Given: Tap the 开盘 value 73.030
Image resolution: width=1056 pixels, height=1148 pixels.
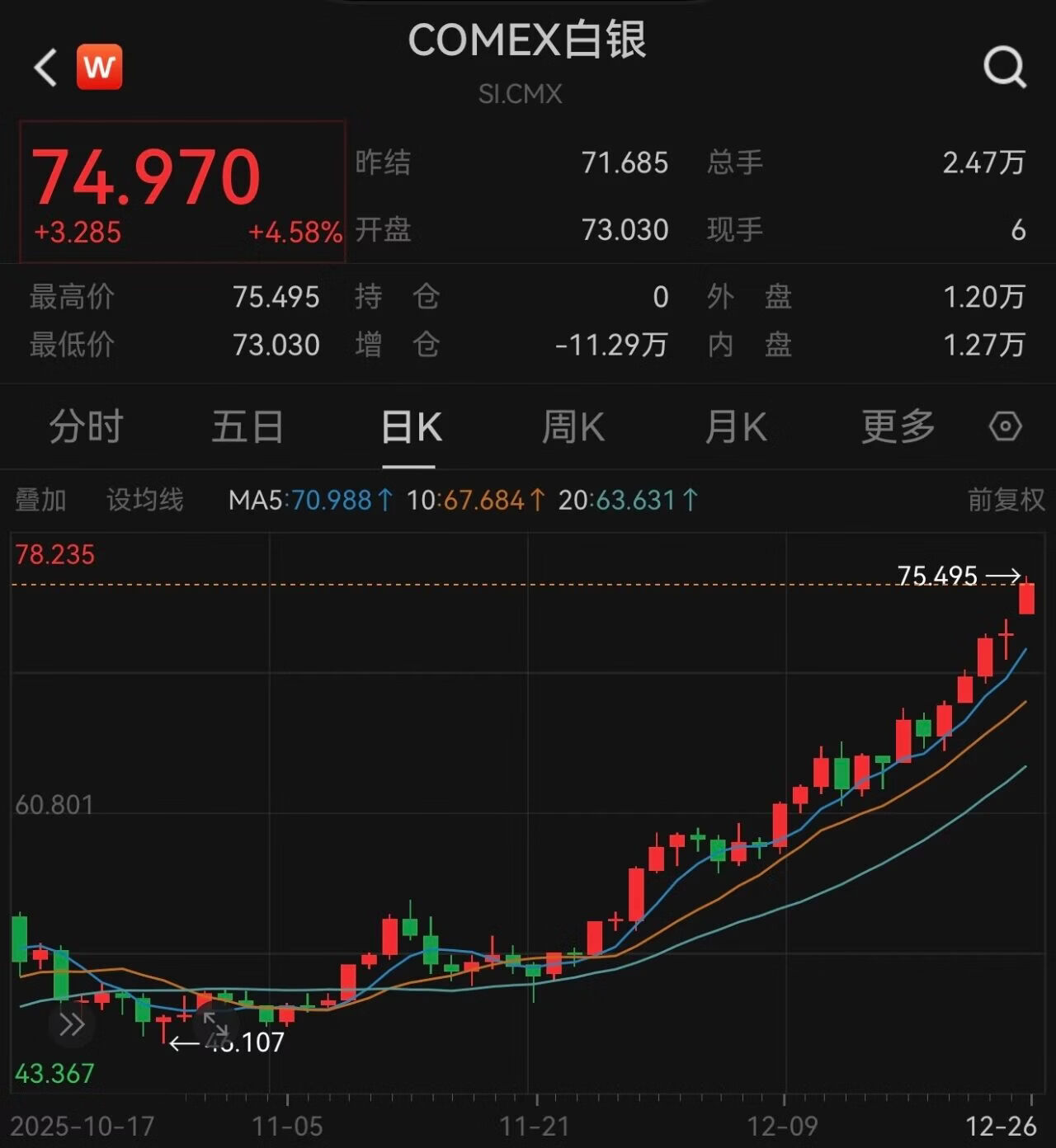Looking at the screenshot, I should (625, 229).
